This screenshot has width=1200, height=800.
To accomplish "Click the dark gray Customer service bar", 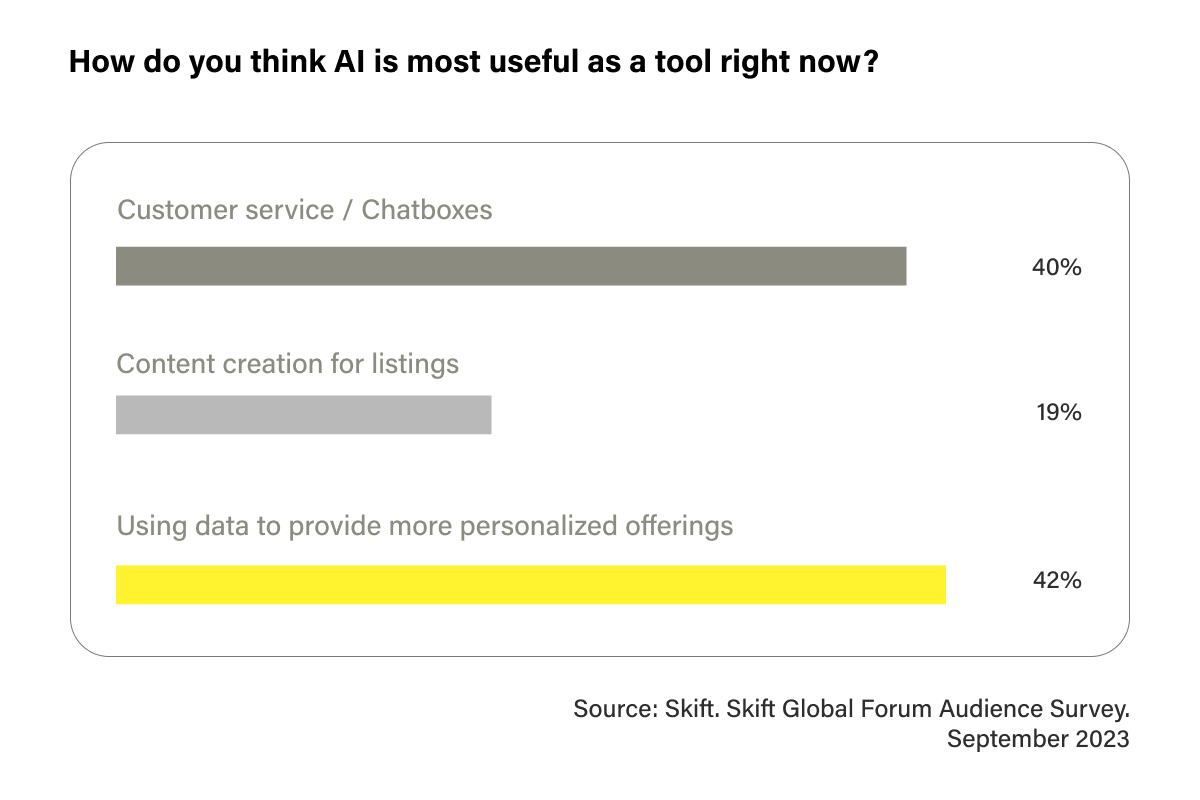I will (x=511, y=266).
